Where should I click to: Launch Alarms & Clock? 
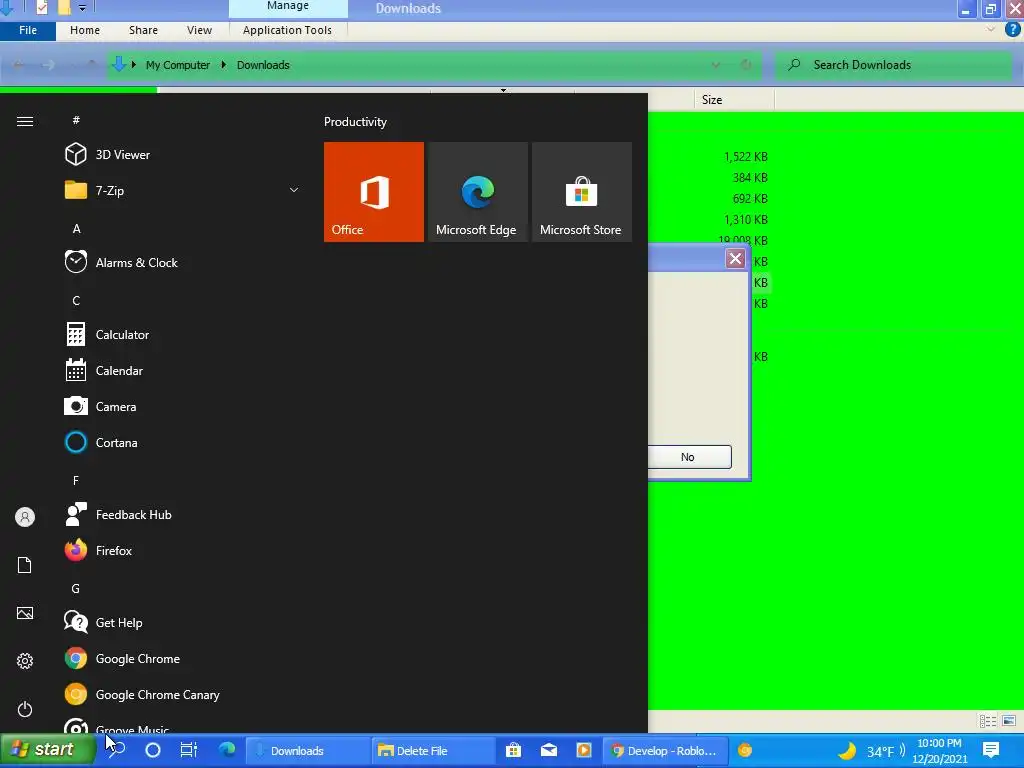[x=121, y=263]
